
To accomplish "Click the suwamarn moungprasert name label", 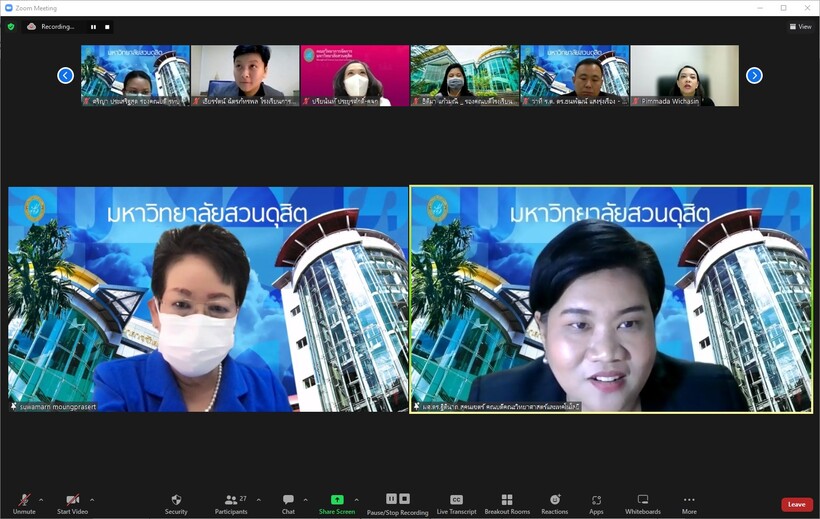I will tap(58, 407).
